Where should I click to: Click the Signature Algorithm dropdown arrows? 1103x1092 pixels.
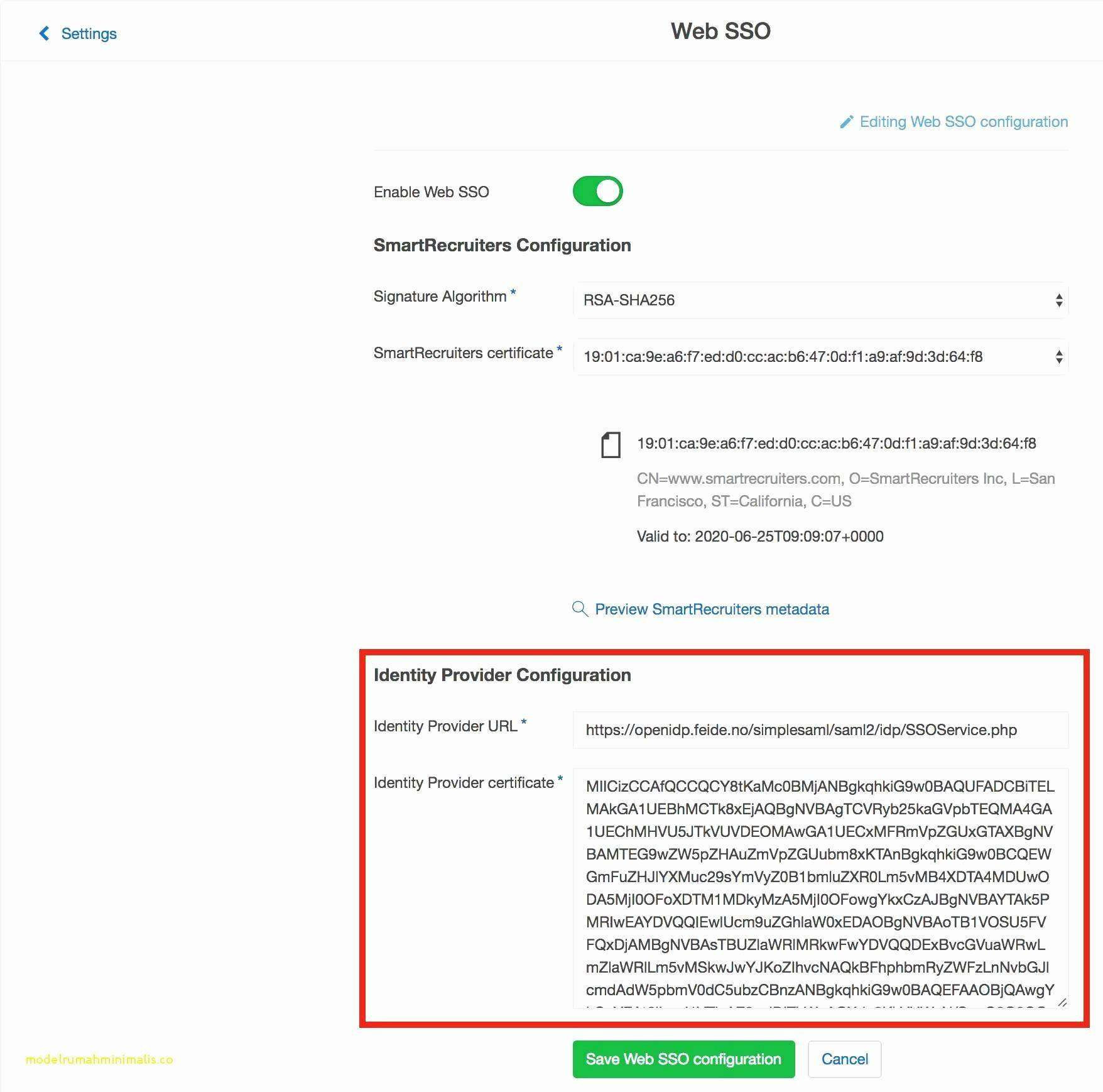click(1059, 300)
